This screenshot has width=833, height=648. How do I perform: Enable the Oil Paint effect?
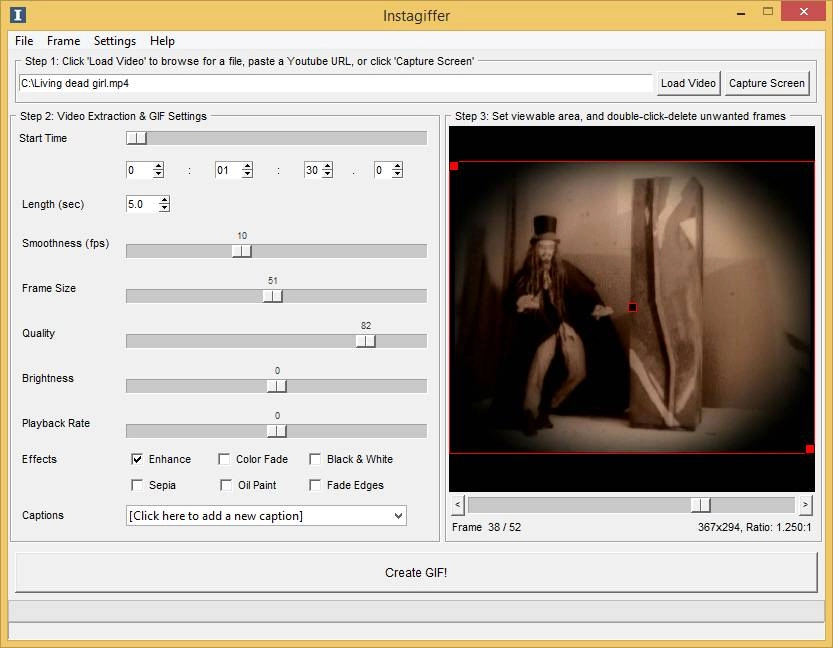point(226,485)
